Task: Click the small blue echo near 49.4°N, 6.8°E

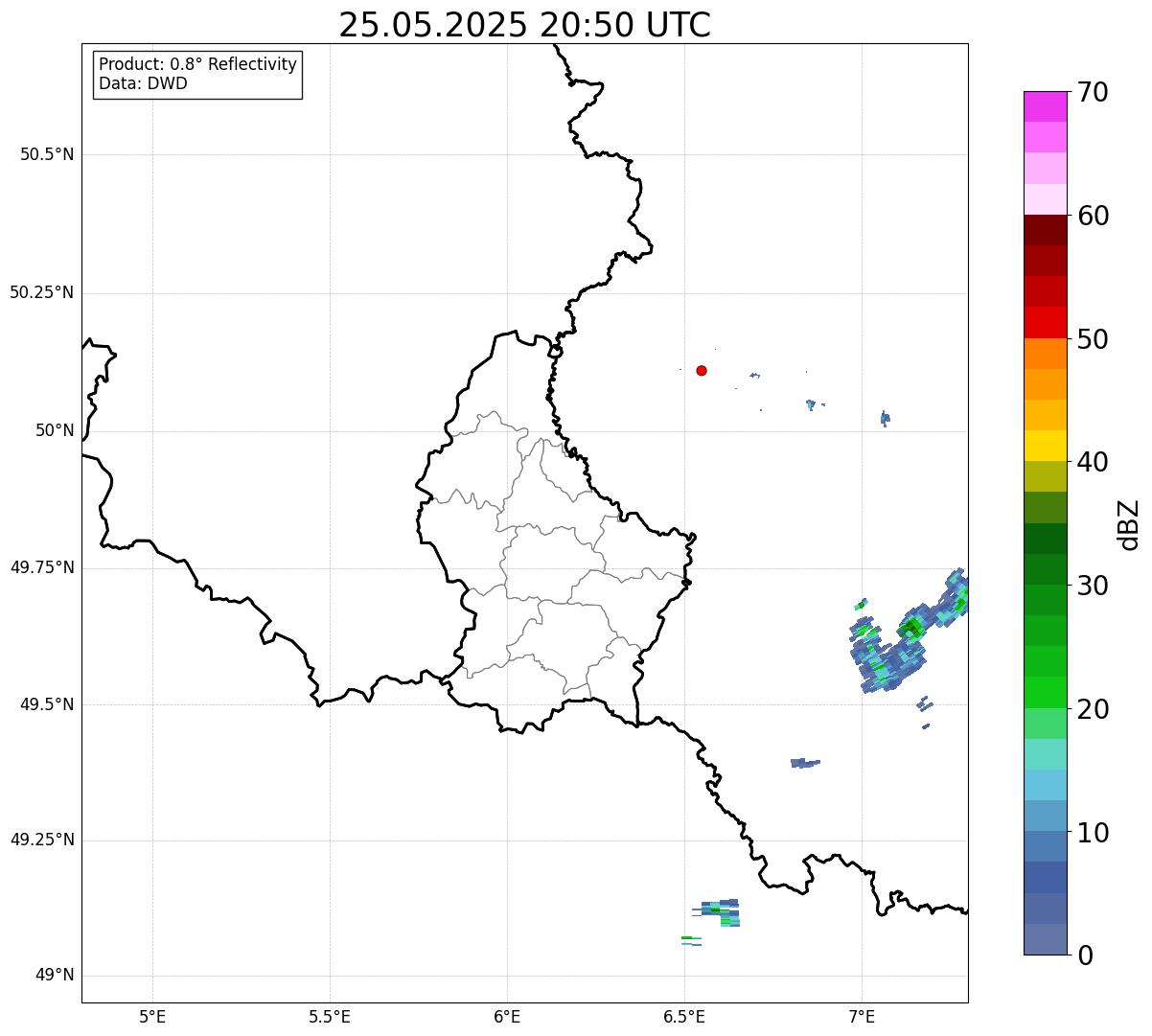Action: click(805, 763)
